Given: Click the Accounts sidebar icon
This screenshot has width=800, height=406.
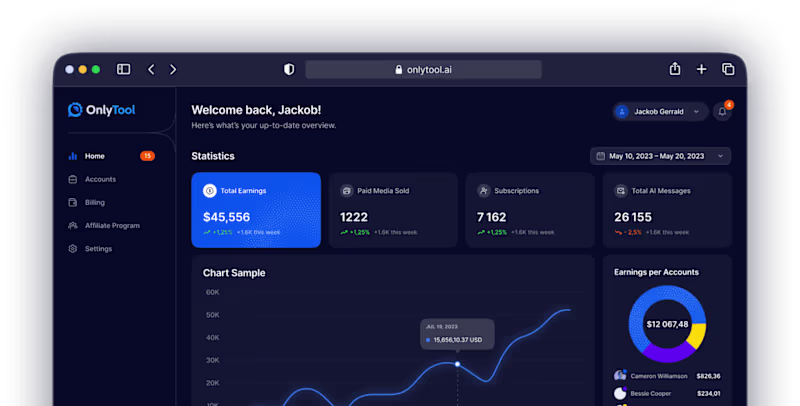Looking at the screenshot, I should pos(73,179).
